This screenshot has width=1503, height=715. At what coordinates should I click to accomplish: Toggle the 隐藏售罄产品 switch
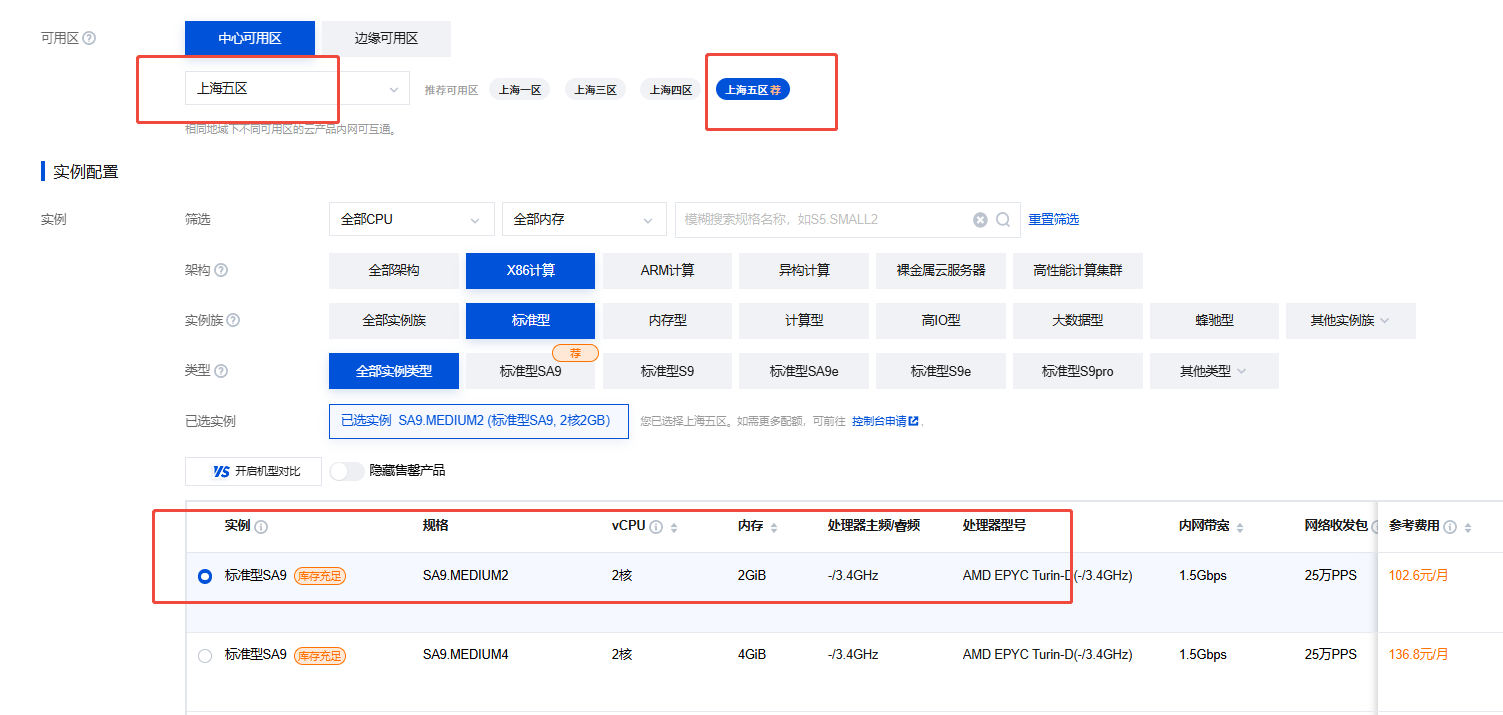347,470
